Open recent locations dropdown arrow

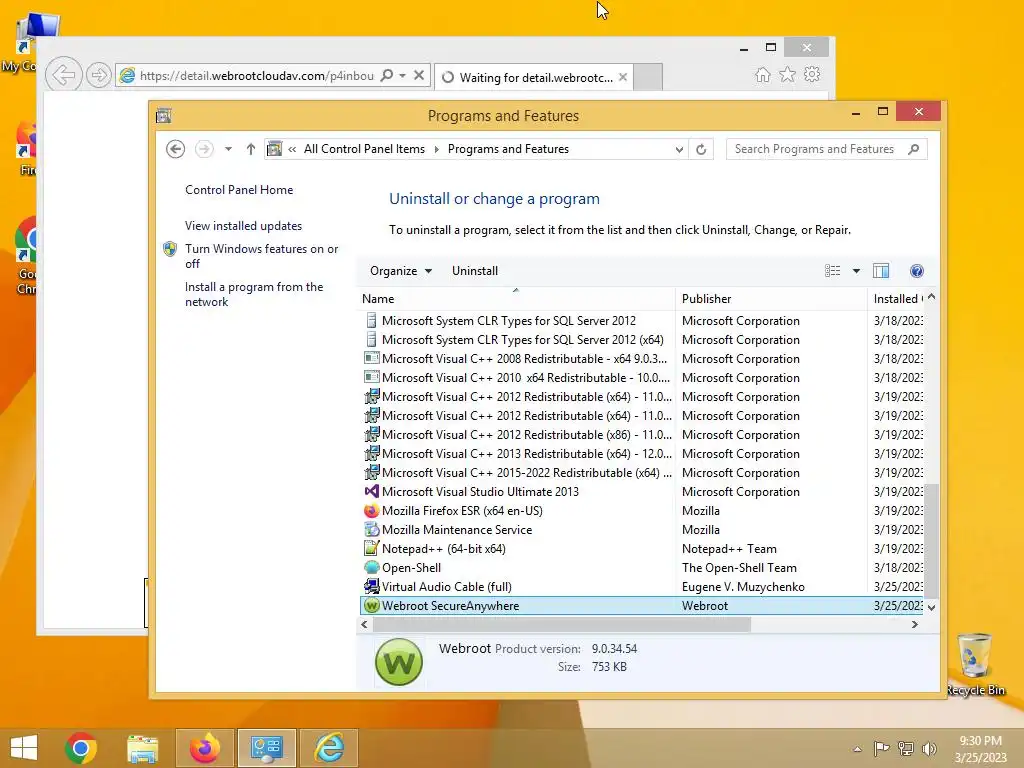click(x=228, y=149)
